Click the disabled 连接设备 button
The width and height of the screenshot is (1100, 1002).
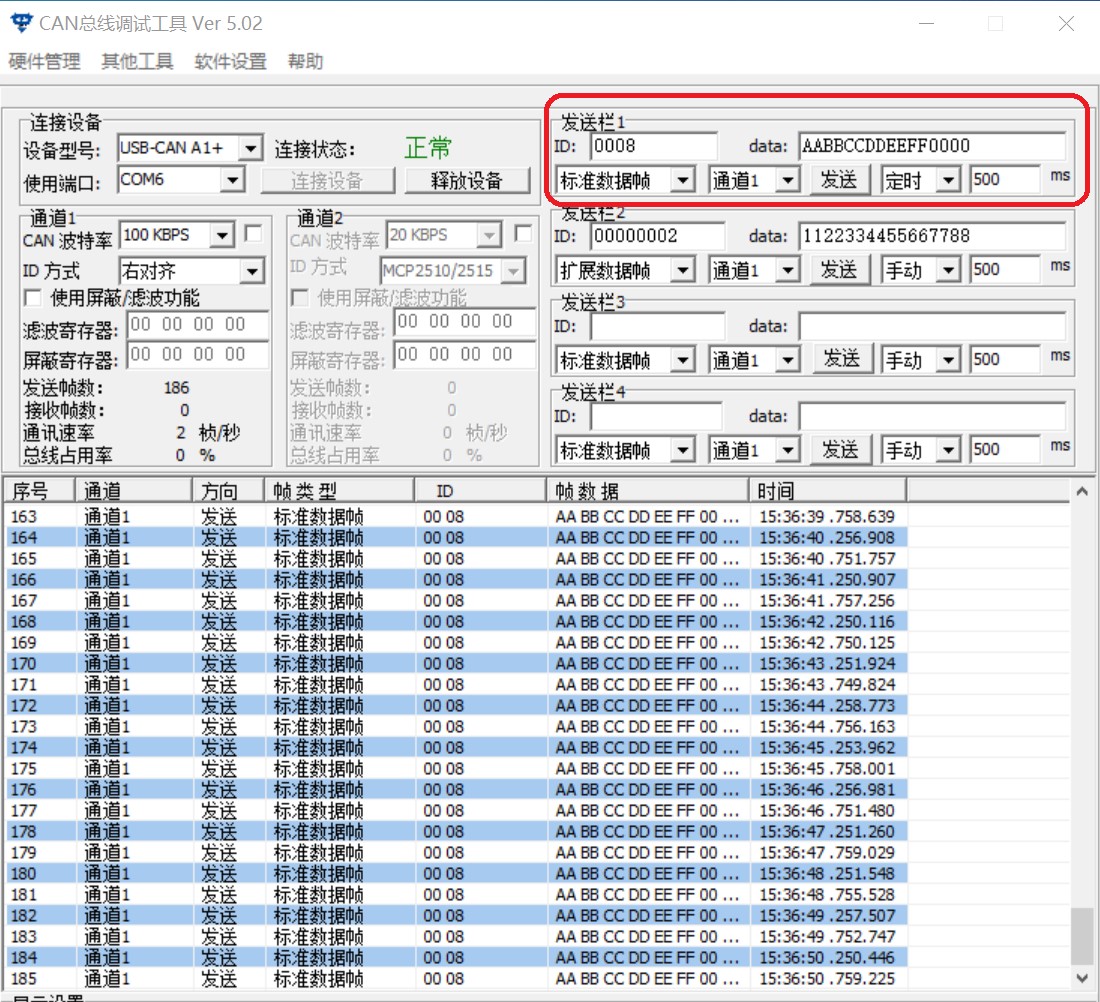327,180
